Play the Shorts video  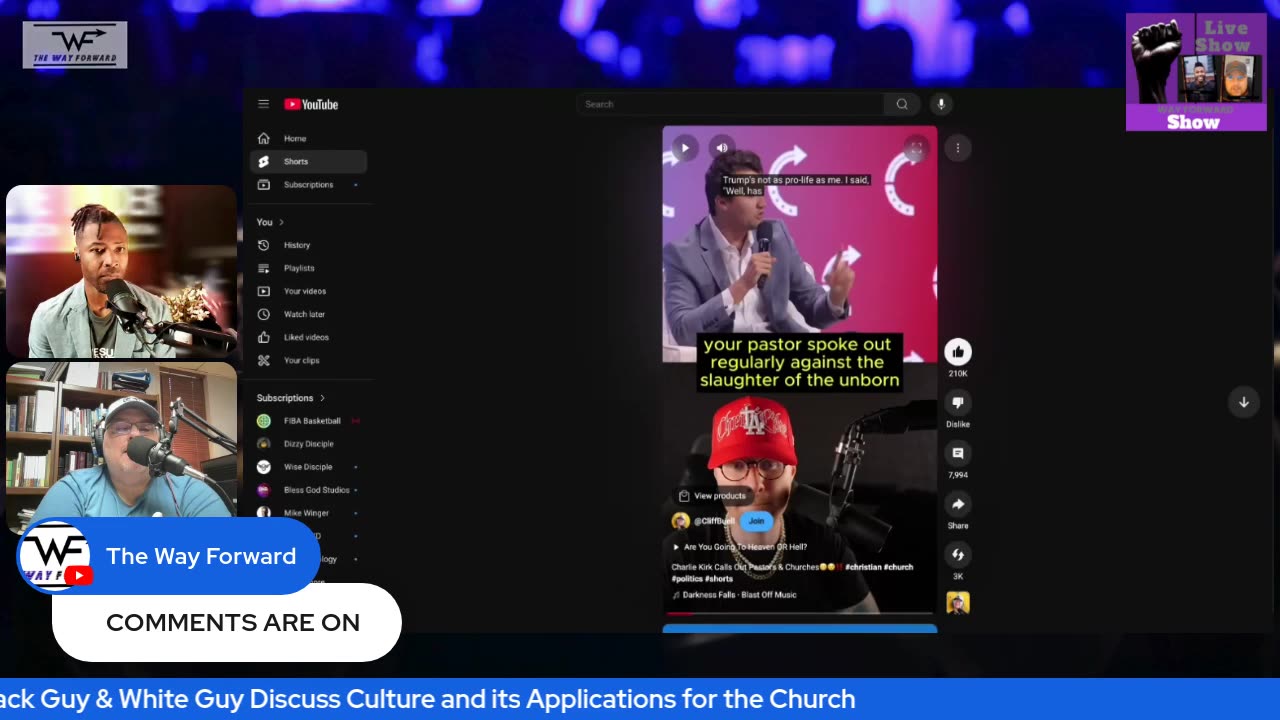[685, 148]
